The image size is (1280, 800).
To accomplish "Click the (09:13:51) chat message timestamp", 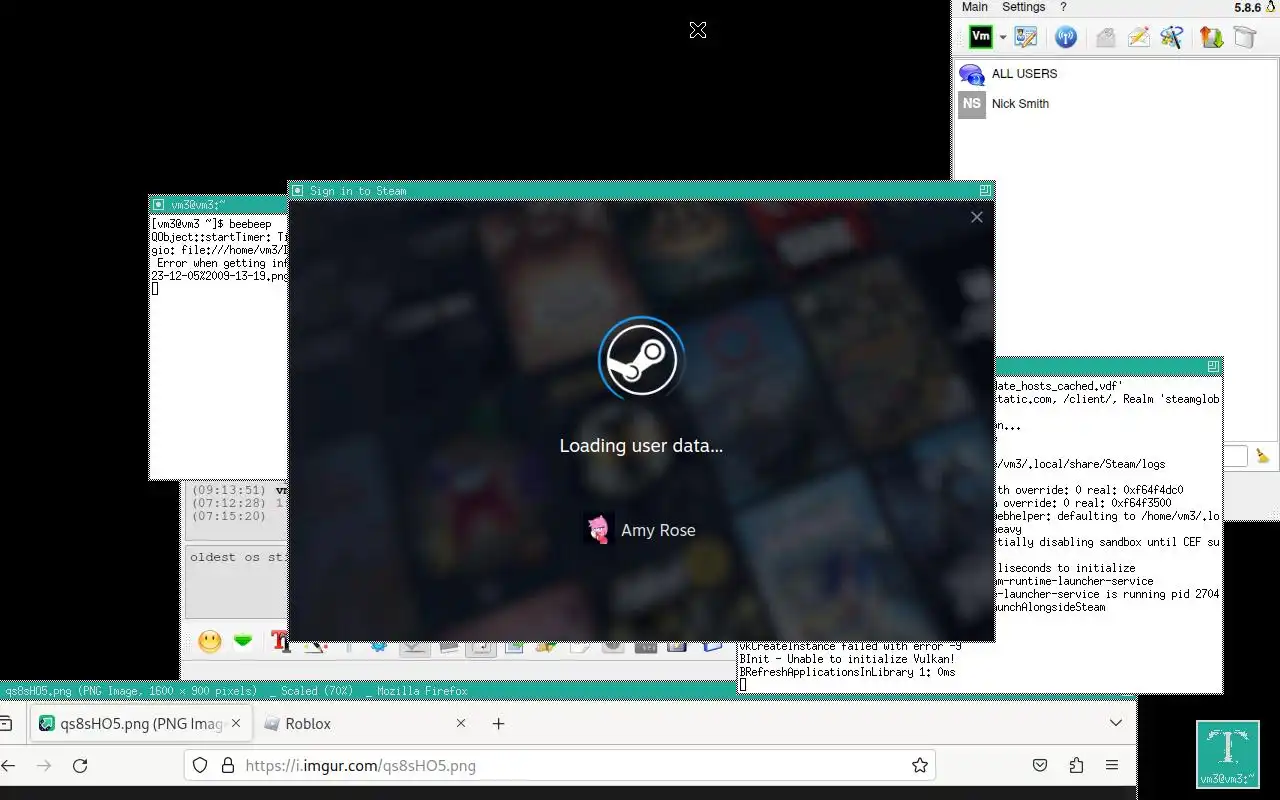I will 229,491.
